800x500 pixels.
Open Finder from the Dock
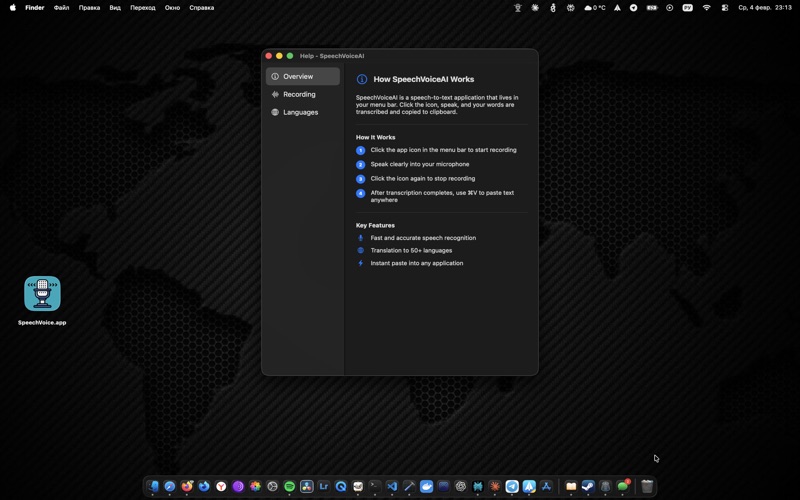(153, 486)
